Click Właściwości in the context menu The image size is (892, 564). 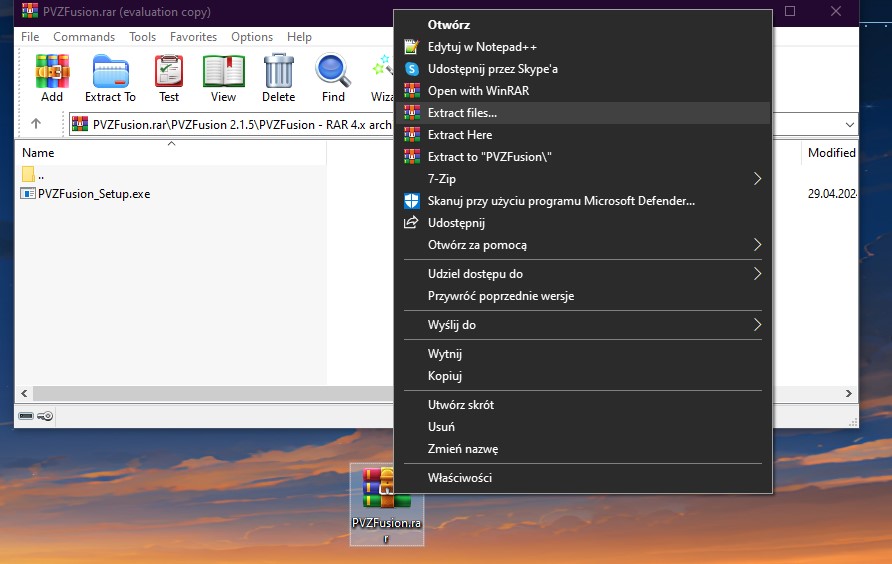(x=459, y=478)
